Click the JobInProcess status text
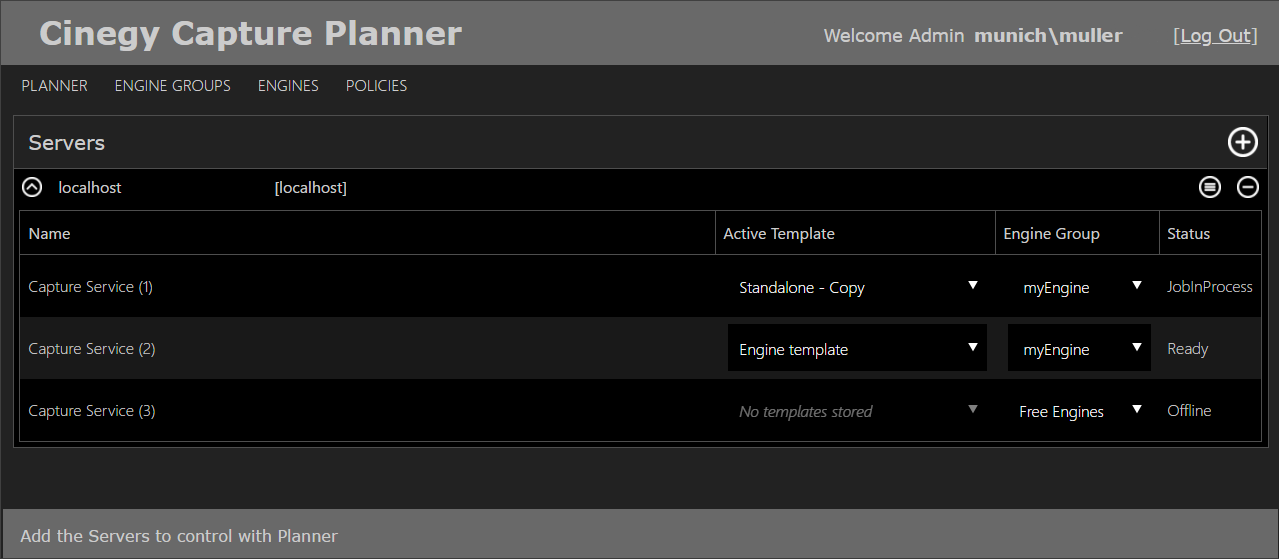This screenshot has height=559, width=1279. (x=1209, y=287)
